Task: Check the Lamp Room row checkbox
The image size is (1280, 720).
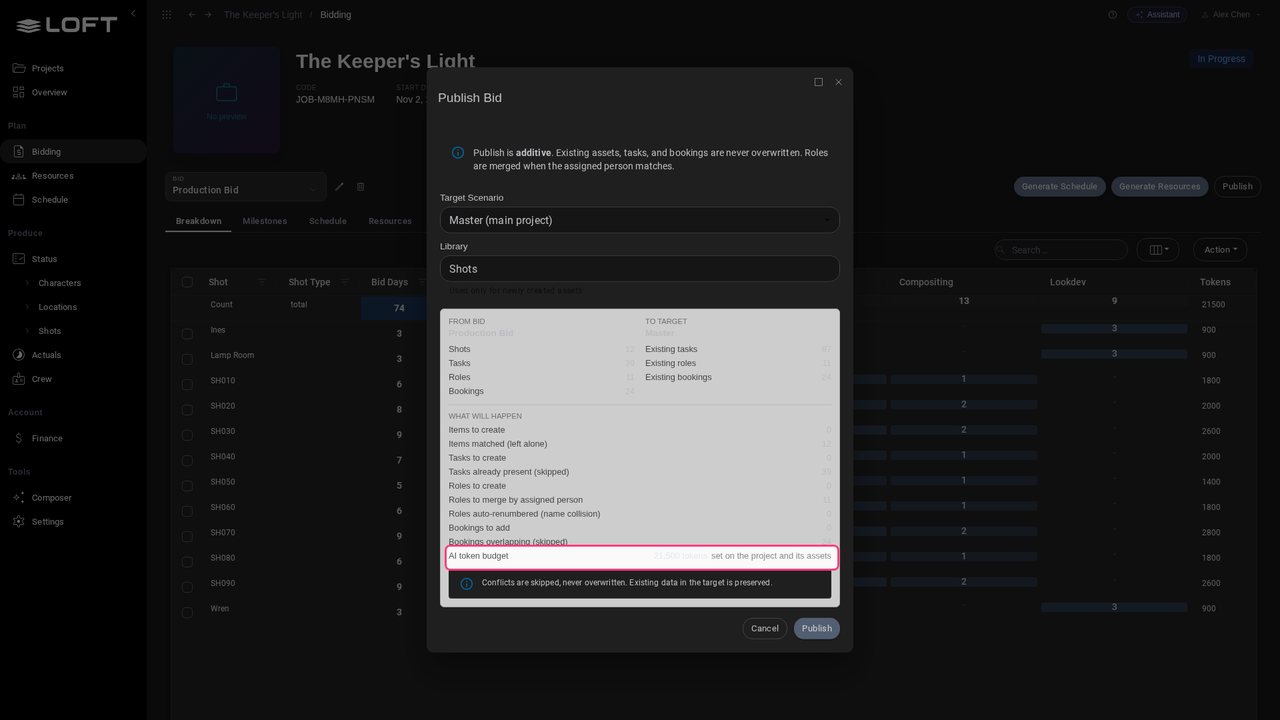Action: point(187,359)
